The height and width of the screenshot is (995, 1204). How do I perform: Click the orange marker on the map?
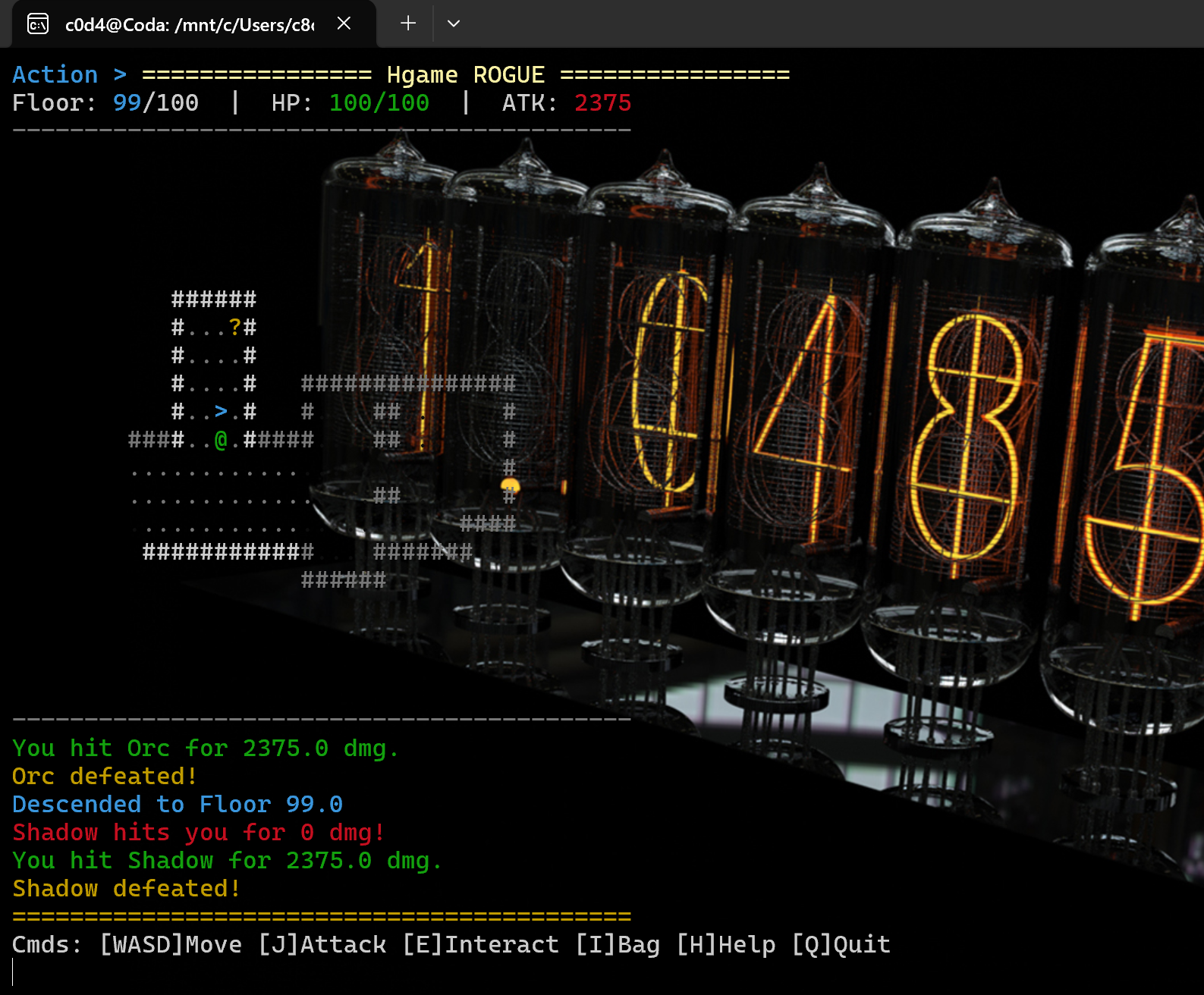(510, 485)
